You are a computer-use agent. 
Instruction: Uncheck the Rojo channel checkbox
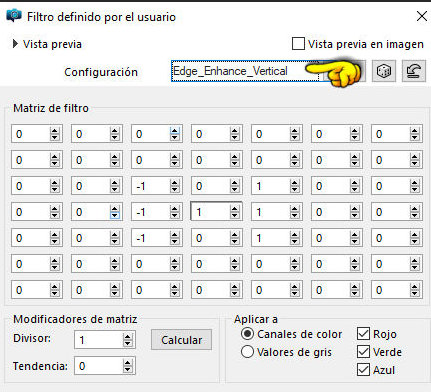[363, 334]
